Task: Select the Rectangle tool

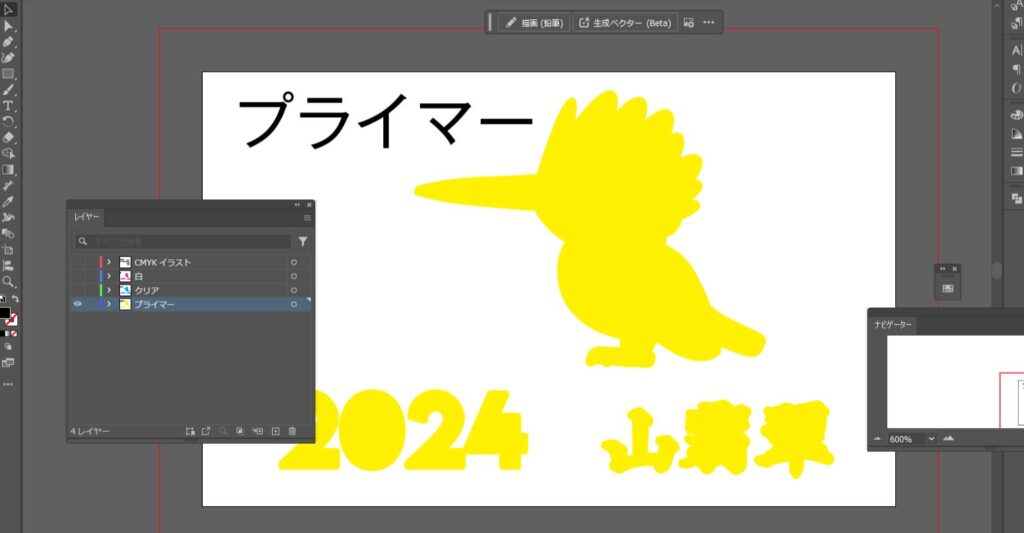Action: tap(8, 74)
